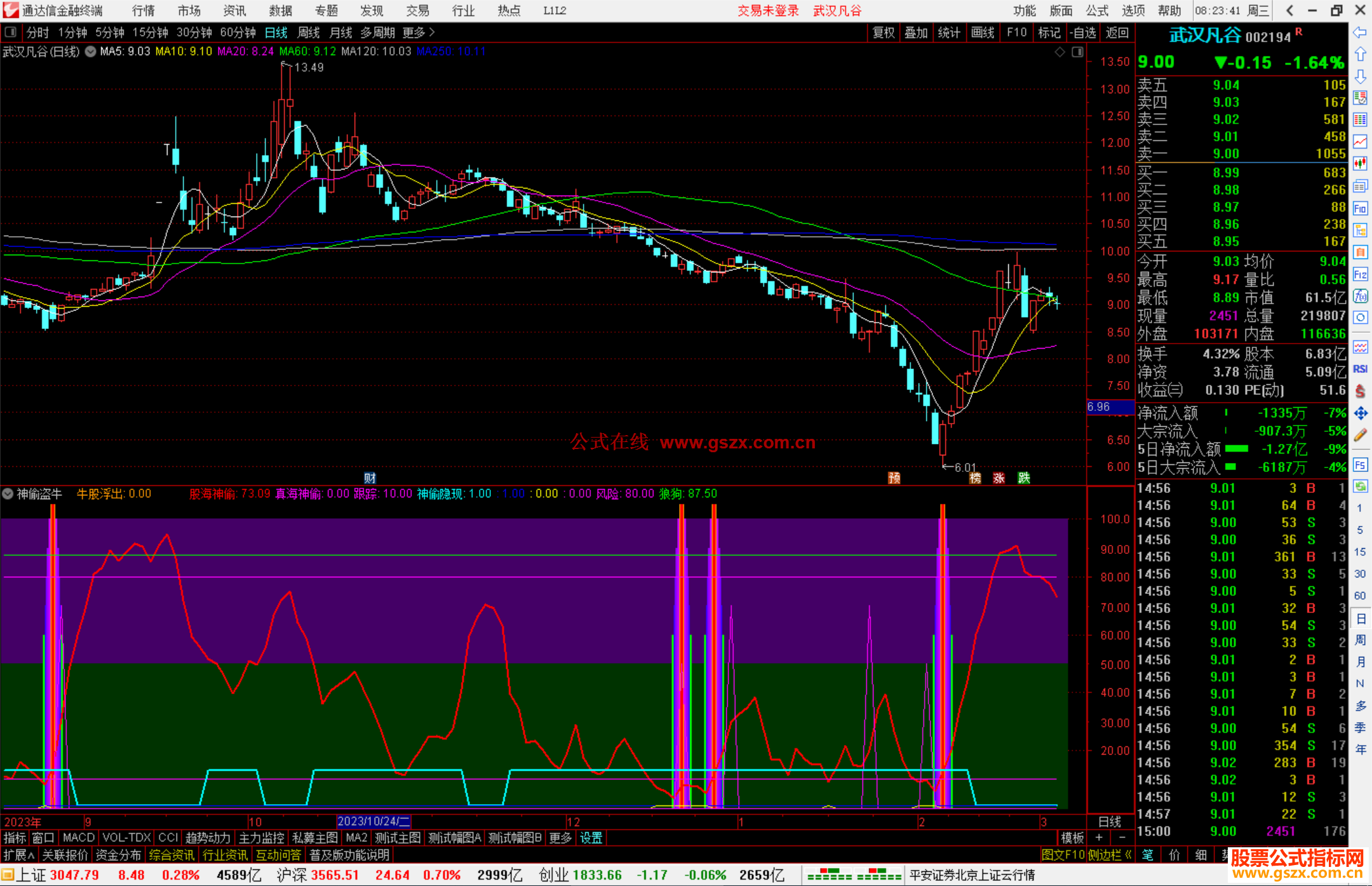Image resolution: width=1372 pixels, height=886 pixels.
Task: Toggle the main chart MA indicator dropdown circle
Action: (91, 51)
